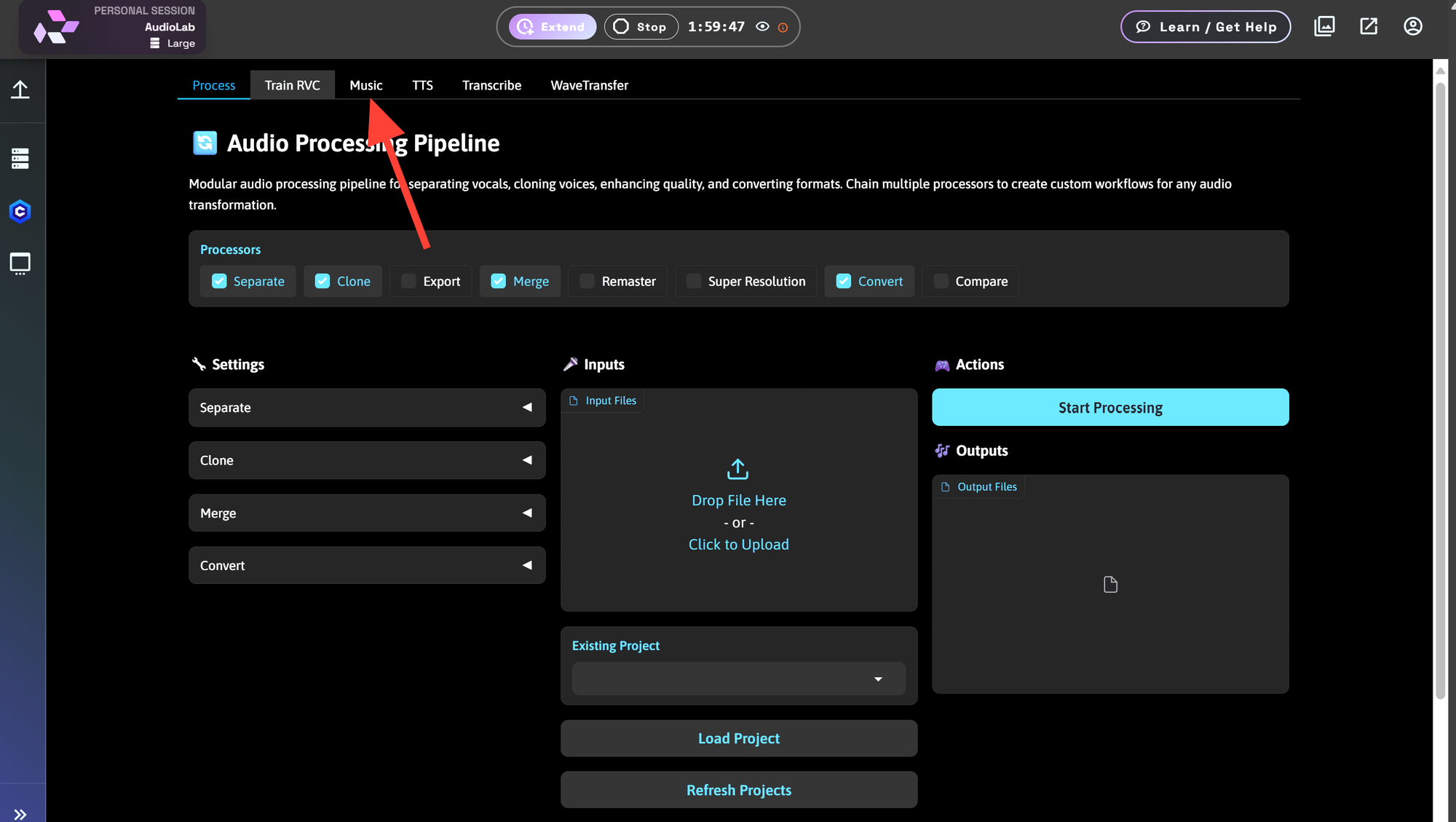Click the Start Processing button
1456x822 pixels.
point(1109,407)
